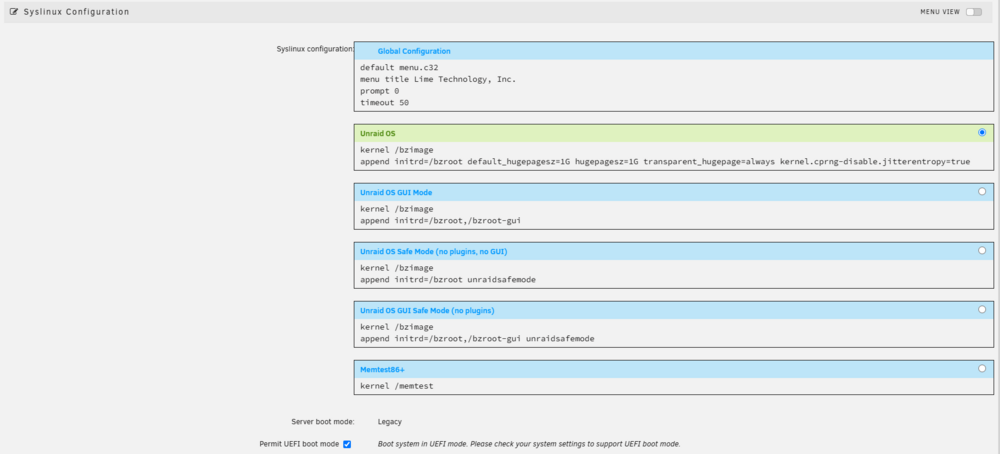The height and width of the screenshot is (454, 1000).
Task: Click Unraid OS GUI Safe Mode label
Action: pyautogui.click(x=427, y=311)
